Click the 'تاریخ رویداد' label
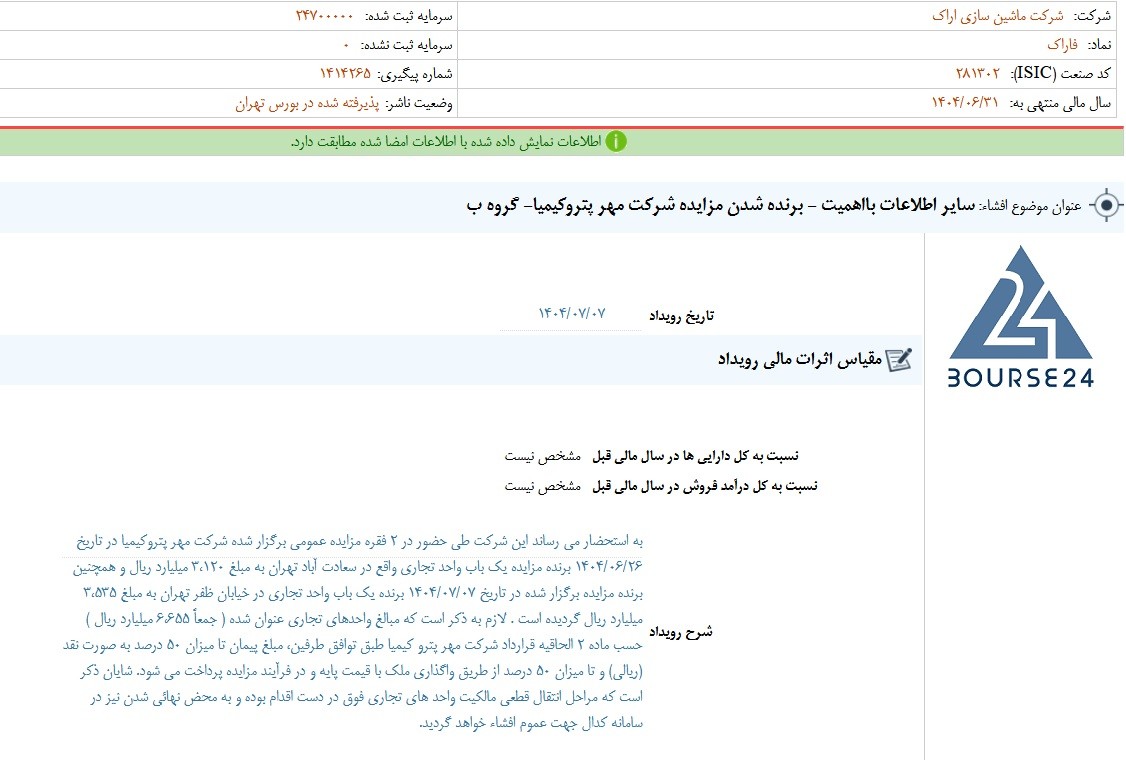 pos(681,316)
